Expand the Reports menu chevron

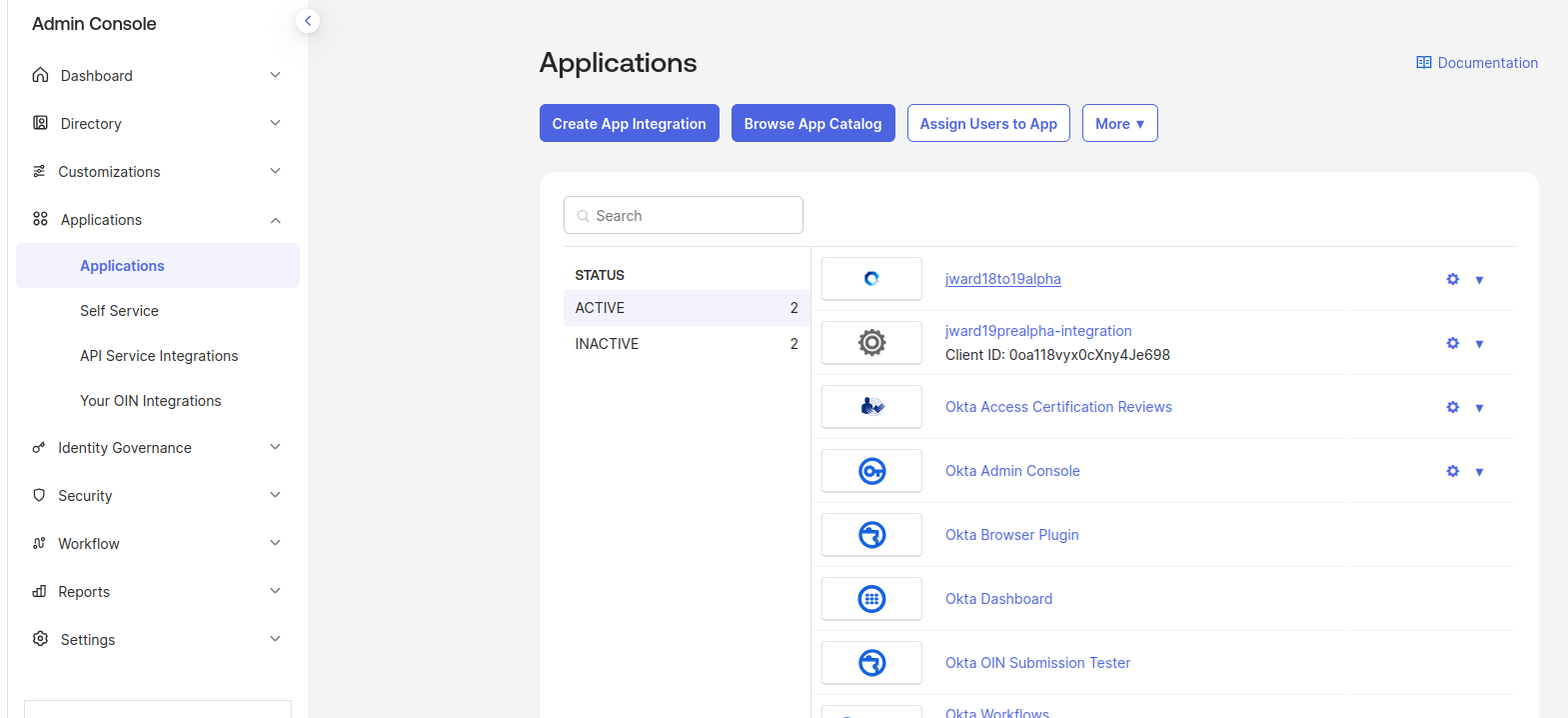point(275,591)
